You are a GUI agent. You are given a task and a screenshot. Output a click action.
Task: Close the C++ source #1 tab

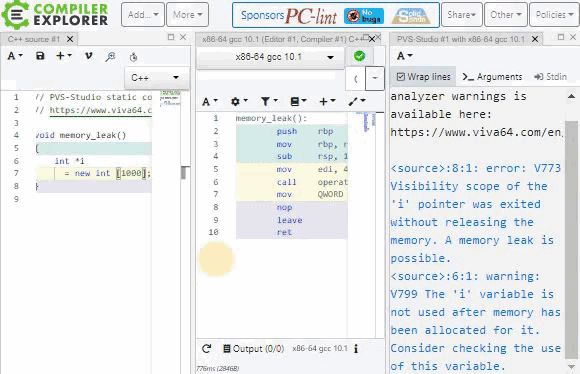70,39
